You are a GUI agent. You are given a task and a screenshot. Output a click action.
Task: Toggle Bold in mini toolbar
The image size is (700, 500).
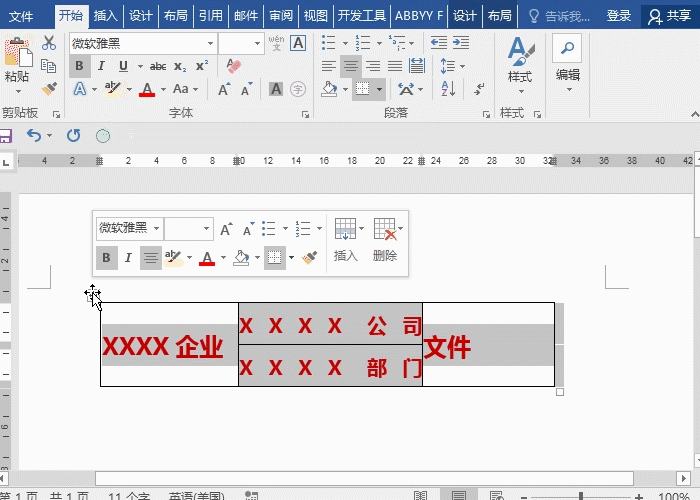coord(107,258)
